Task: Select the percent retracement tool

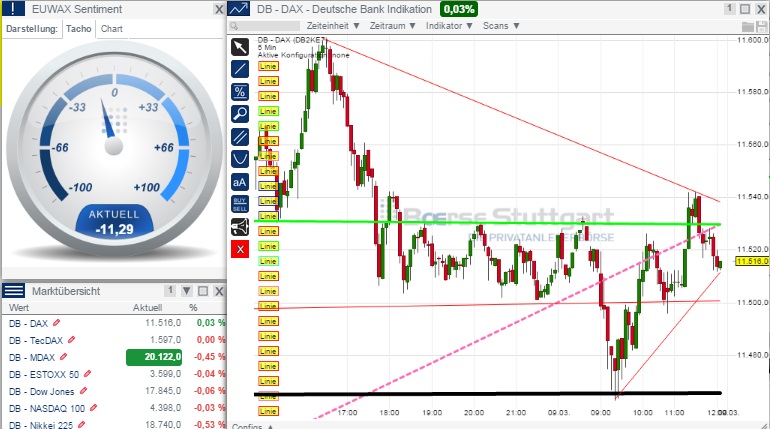Action: pyautogui.click(x=240, y=91)
